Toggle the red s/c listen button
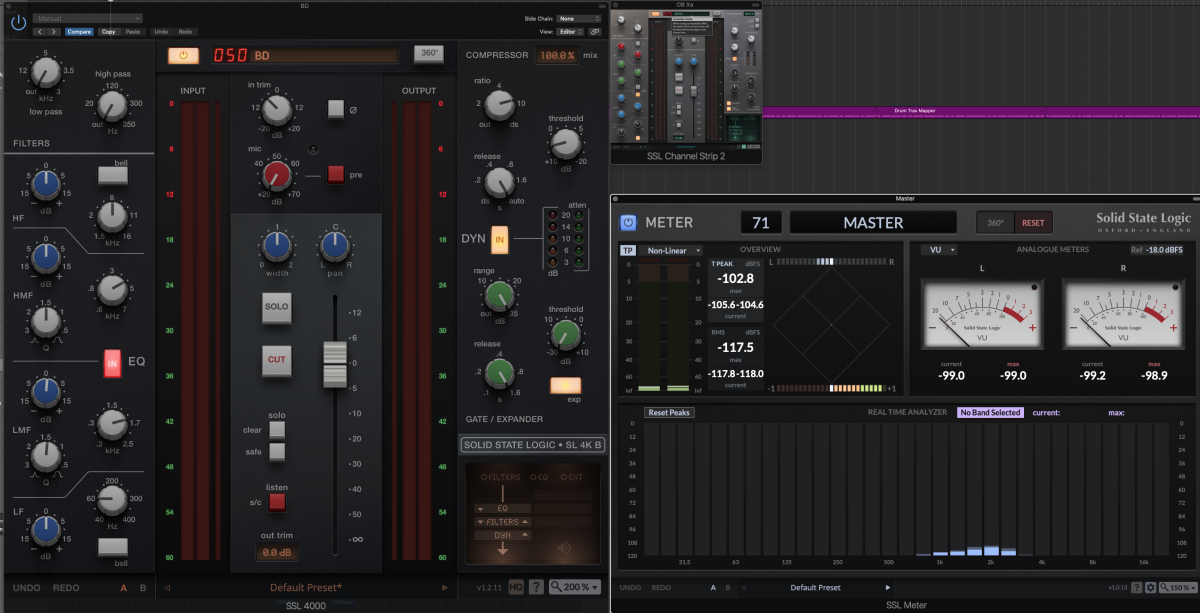The image size is (1200, 613). coord(277,502)
